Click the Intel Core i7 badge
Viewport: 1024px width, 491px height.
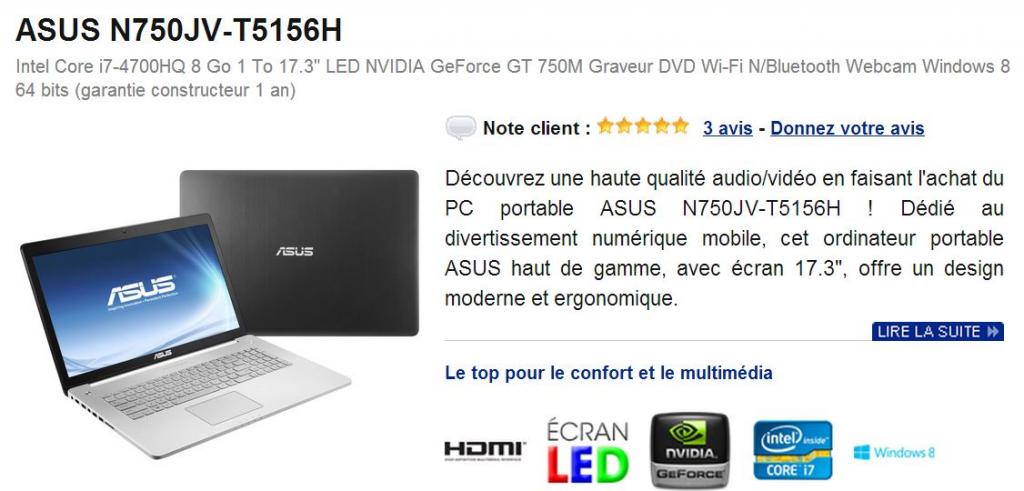(x=793, y=451)
